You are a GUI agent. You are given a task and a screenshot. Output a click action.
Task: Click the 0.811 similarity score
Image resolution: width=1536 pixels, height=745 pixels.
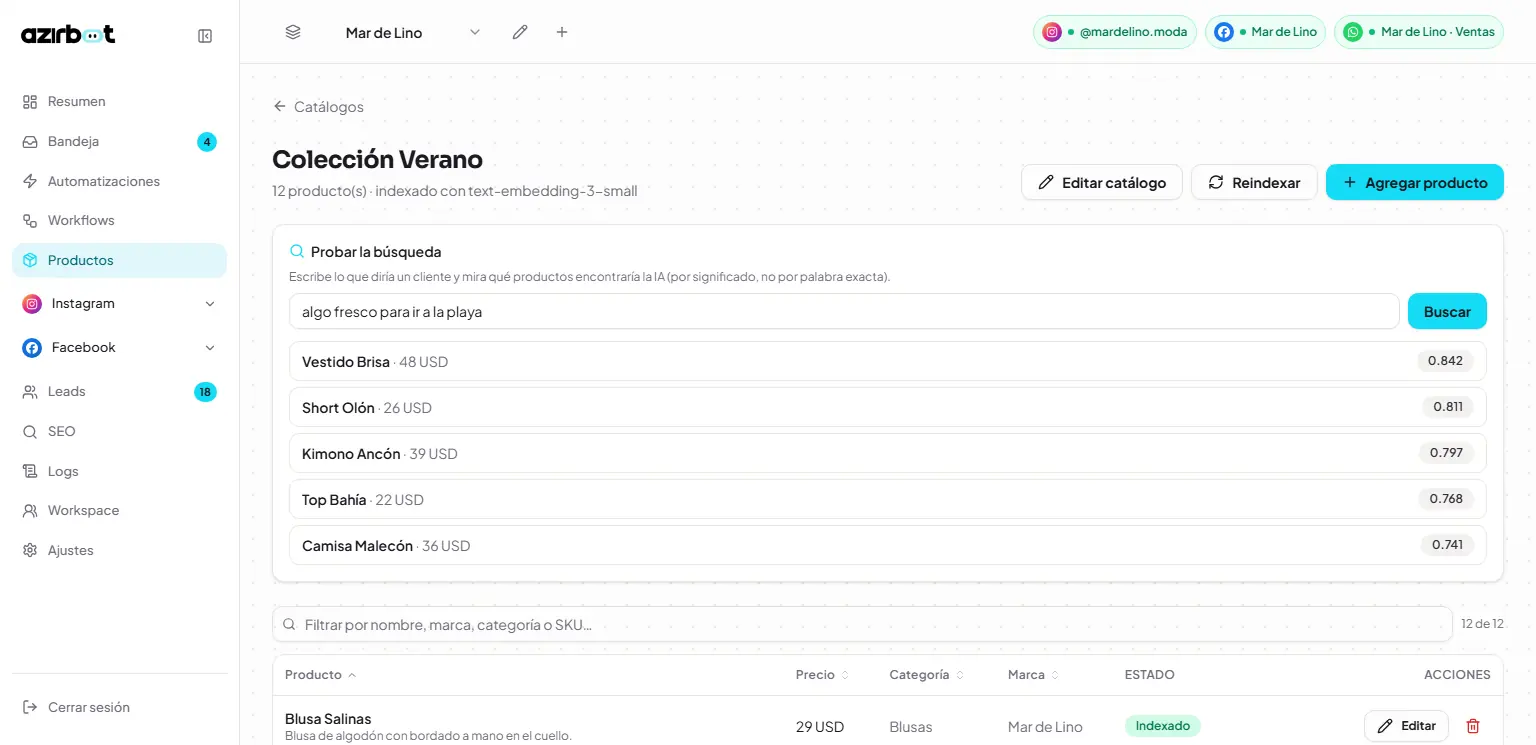1447,407
